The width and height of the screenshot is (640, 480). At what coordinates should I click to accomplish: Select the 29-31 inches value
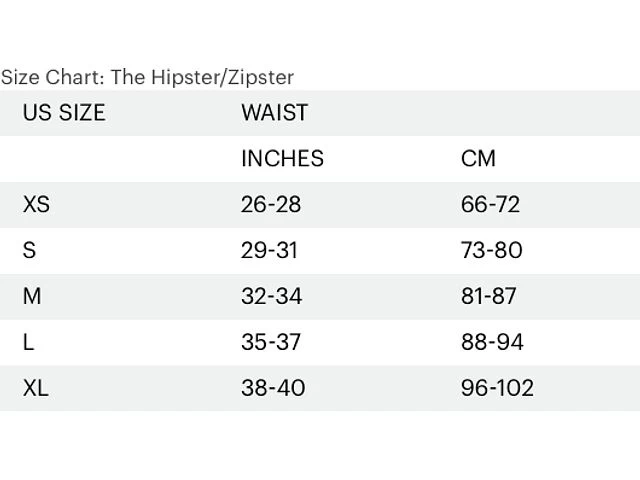(x=269, y=250)
